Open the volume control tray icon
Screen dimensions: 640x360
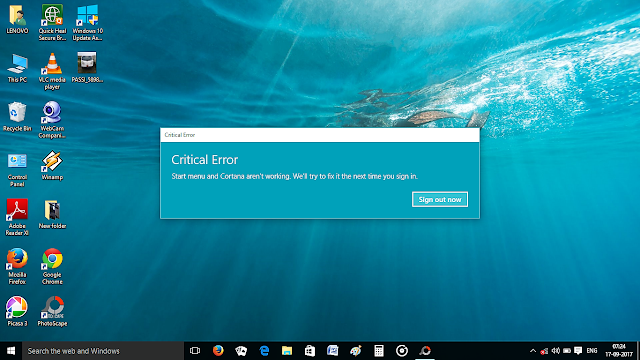pos(556,351)
